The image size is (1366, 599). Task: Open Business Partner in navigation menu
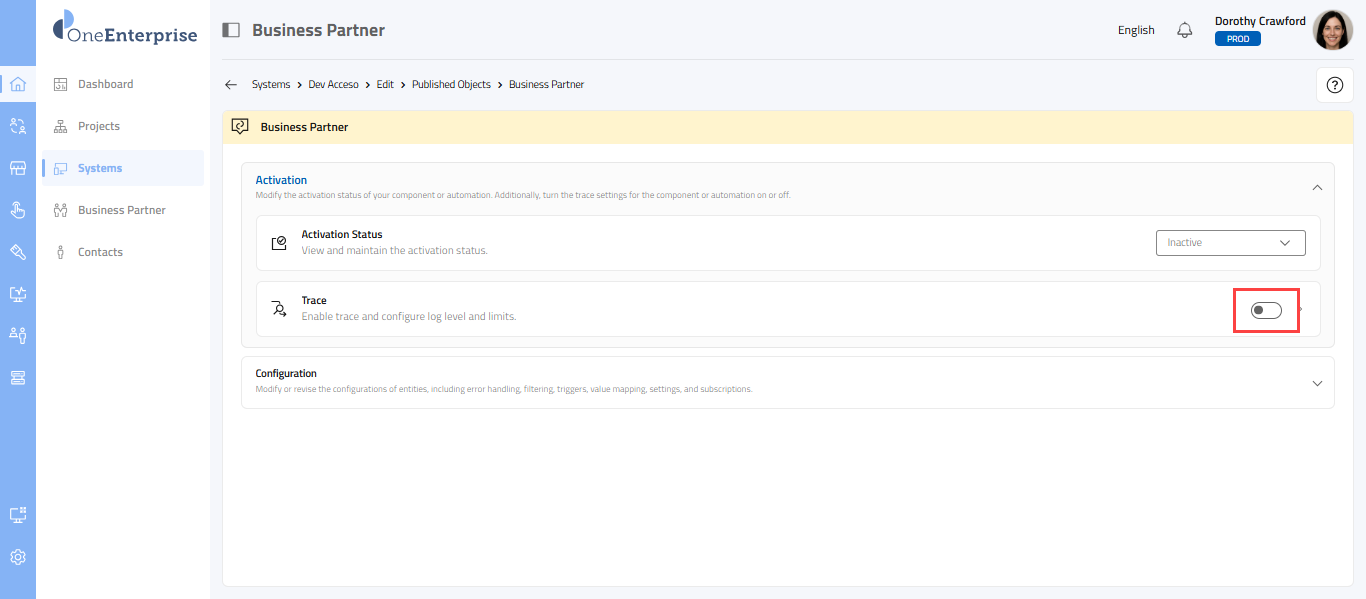[x=121, y=210]
